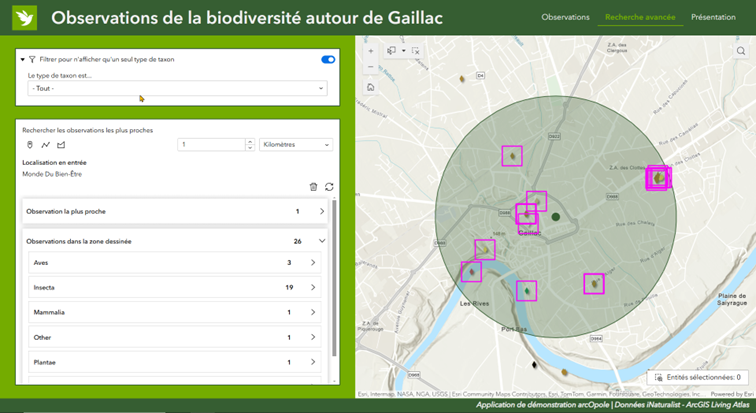The image size is (756, 413).
Task: Delete the search results with trash icon
Action: 313,186
